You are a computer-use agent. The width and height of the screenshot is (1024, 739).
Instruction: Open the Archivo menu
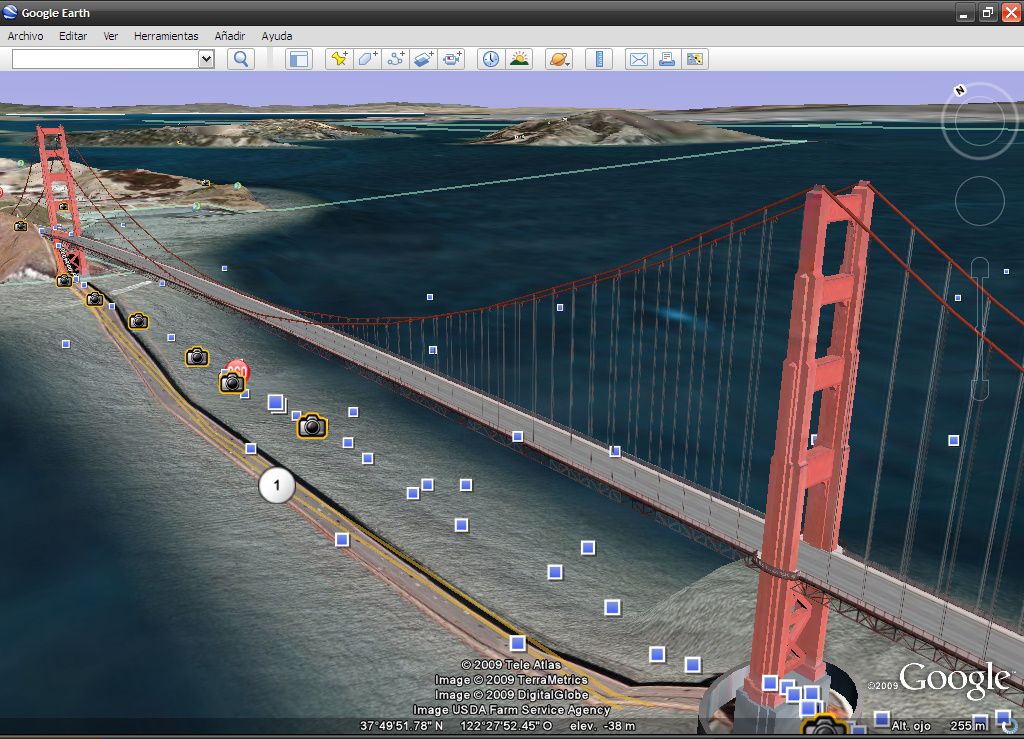25,36
